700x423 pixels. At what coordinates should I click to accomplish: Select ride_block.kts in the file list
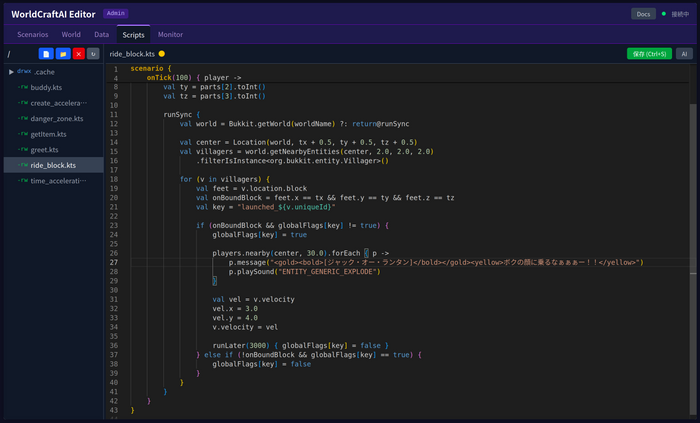coord(54,165)
